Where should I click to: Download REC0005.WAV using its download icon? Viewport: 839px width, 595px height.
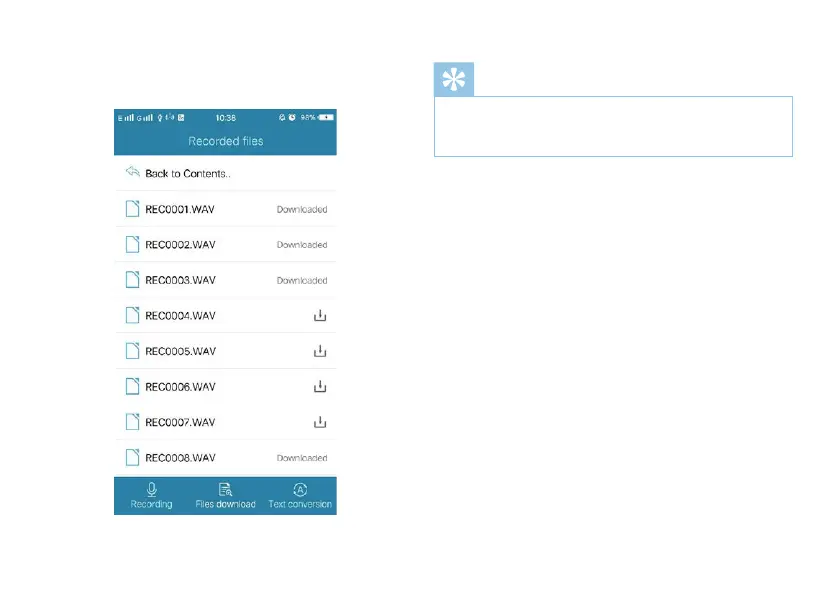coord(320,350)
